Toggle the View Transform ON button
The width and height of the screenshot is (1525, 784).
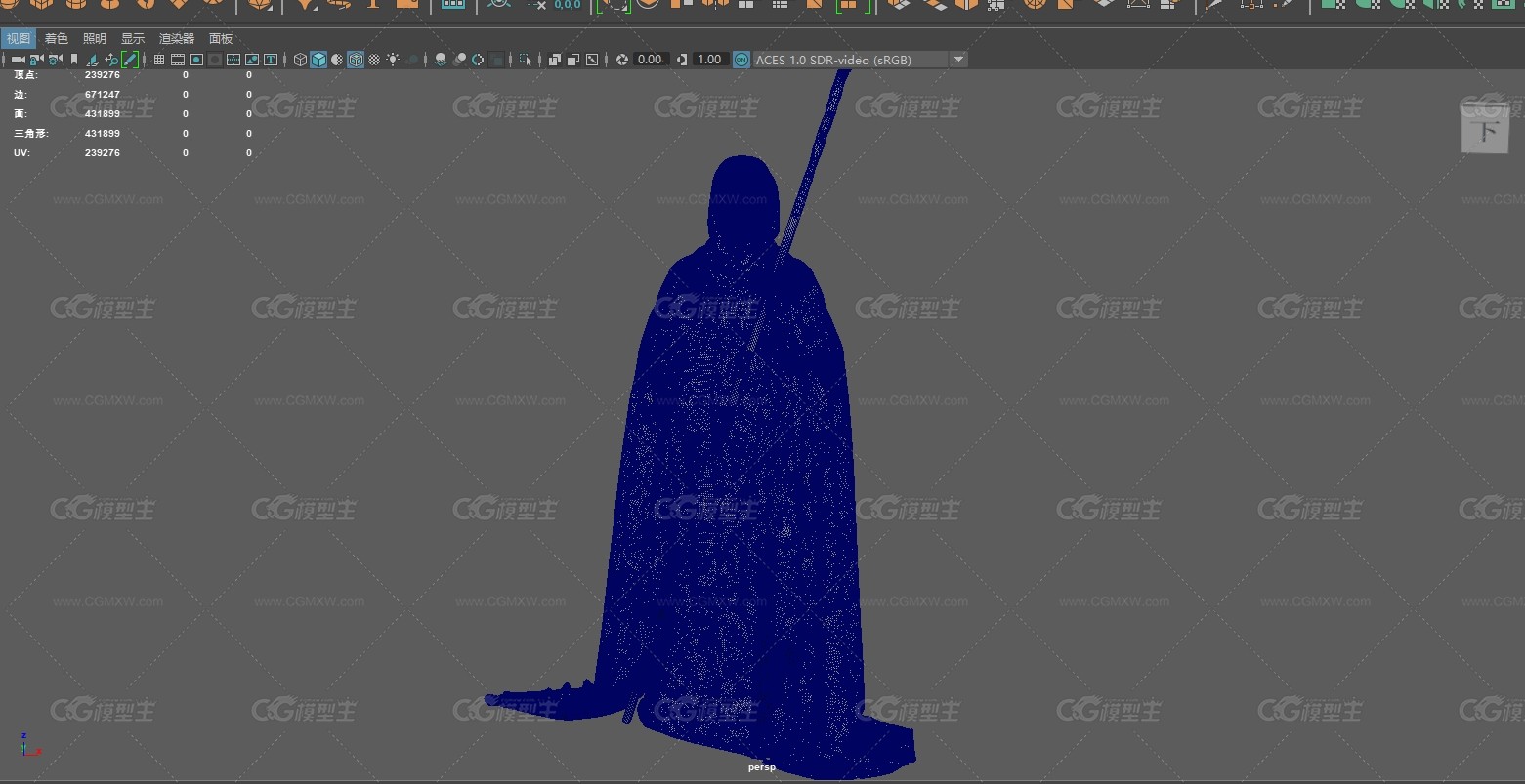pyautogui.click(x=741, y=60)
